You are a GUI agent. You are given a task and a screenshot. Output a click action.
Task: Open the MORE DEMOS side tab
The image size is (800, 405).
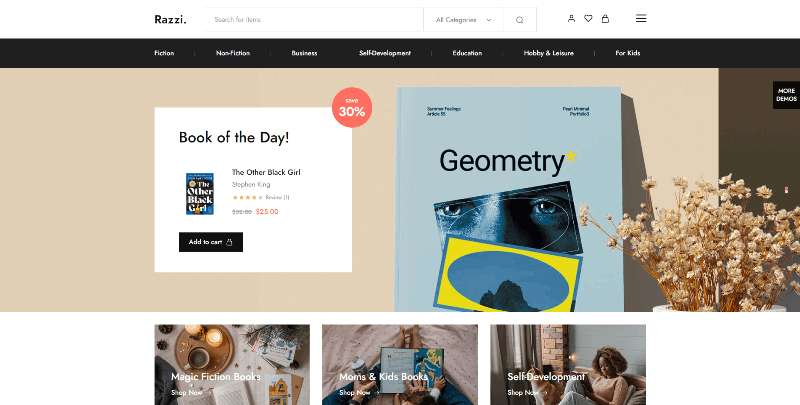coord(786,95)
